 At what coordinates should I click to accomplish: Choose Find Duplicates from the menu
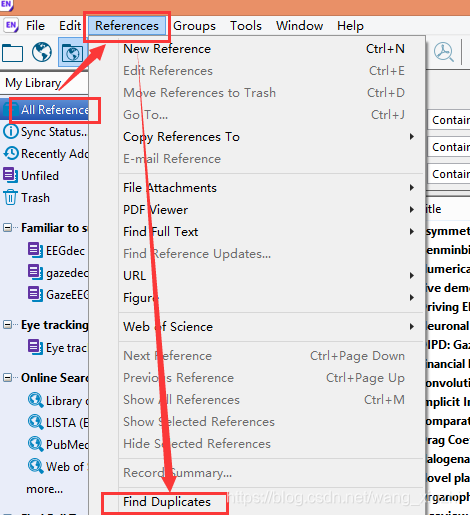click(167, 502)
